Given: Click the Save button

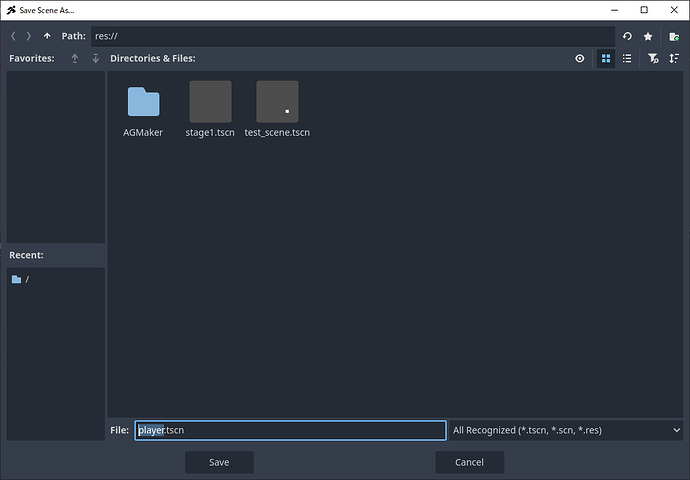Looking at the screenshot, I should click(x=219, y=462).
